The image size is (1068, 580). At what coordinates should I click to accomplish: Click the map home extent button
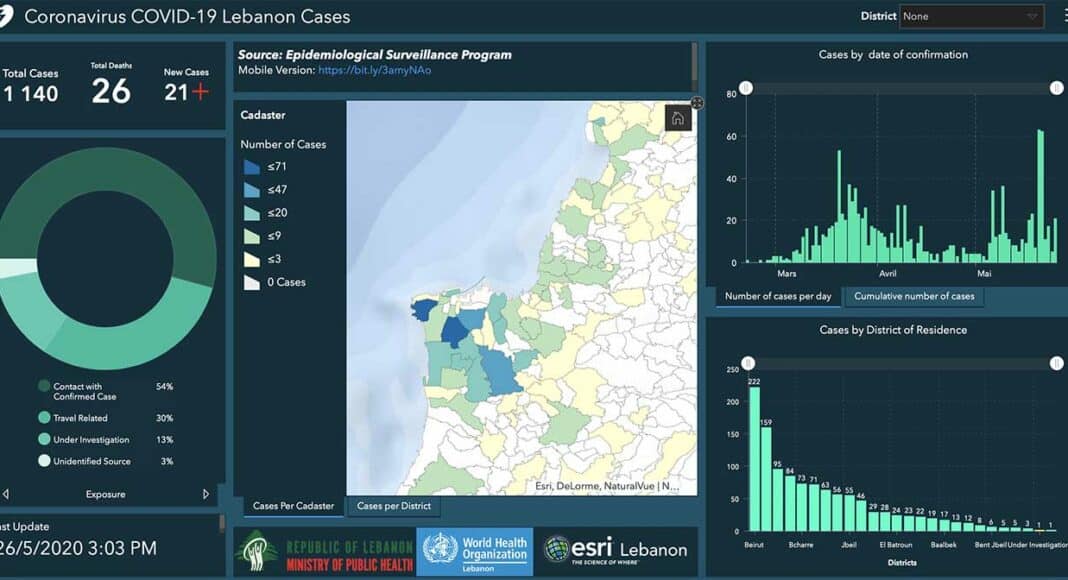678,118
